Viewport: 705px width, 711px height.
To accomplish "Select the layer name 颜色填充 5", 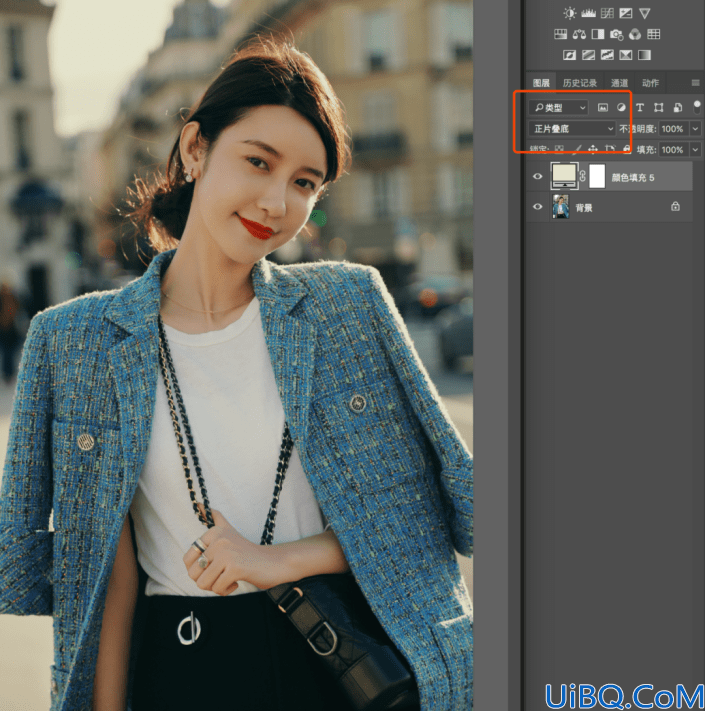I will pos(633,177).
